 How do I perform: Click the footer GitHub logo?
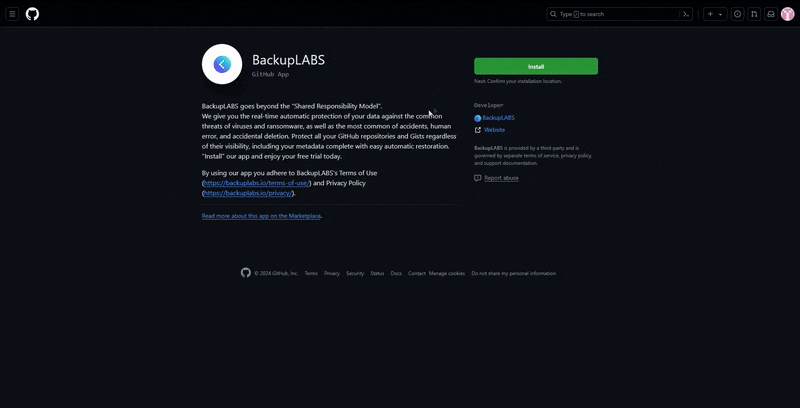246,273
